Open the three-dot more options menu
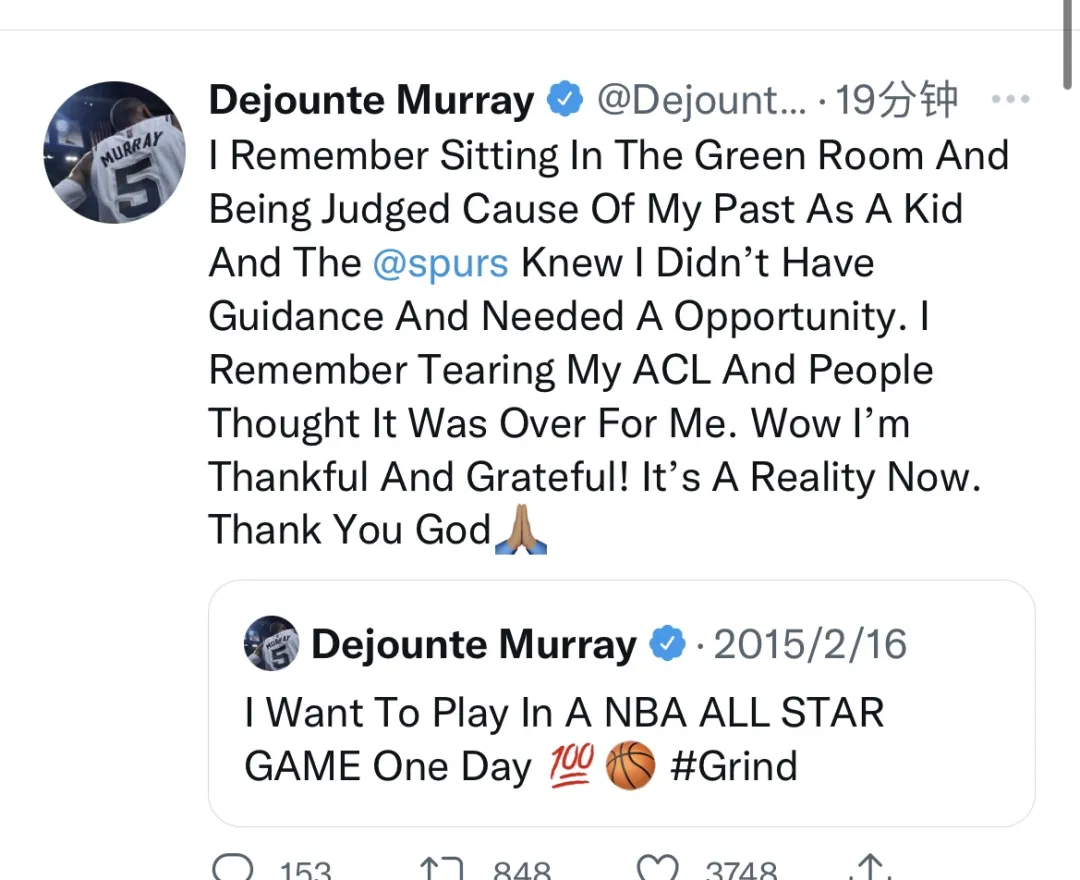The height and width of the screenshot is (880, 1080). click(1010, 99)
